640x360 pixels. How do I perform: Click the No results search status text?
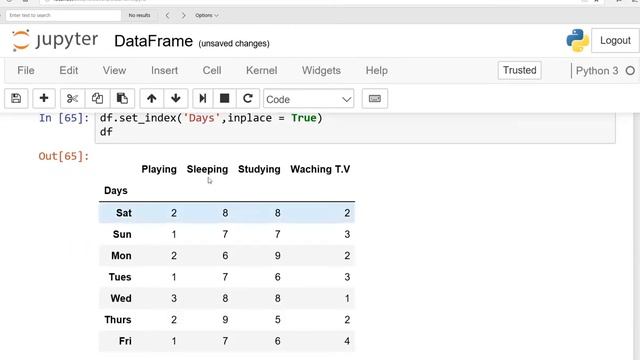(x=140, y=16)
